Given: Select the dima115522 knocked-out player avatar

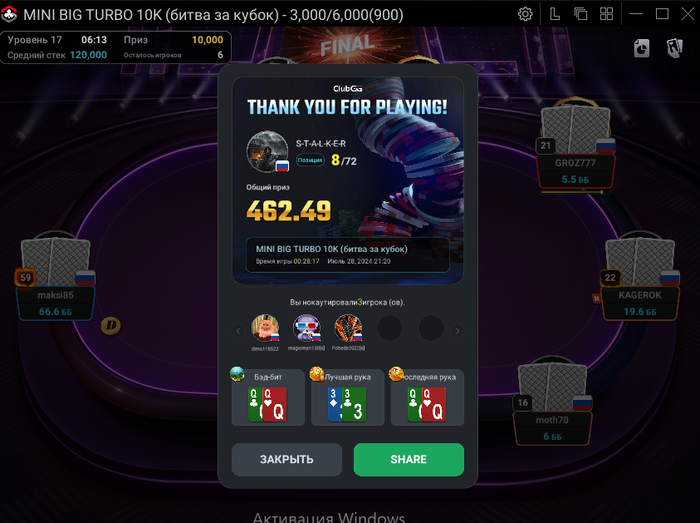Looking at the screenshot, I should 265,328.
